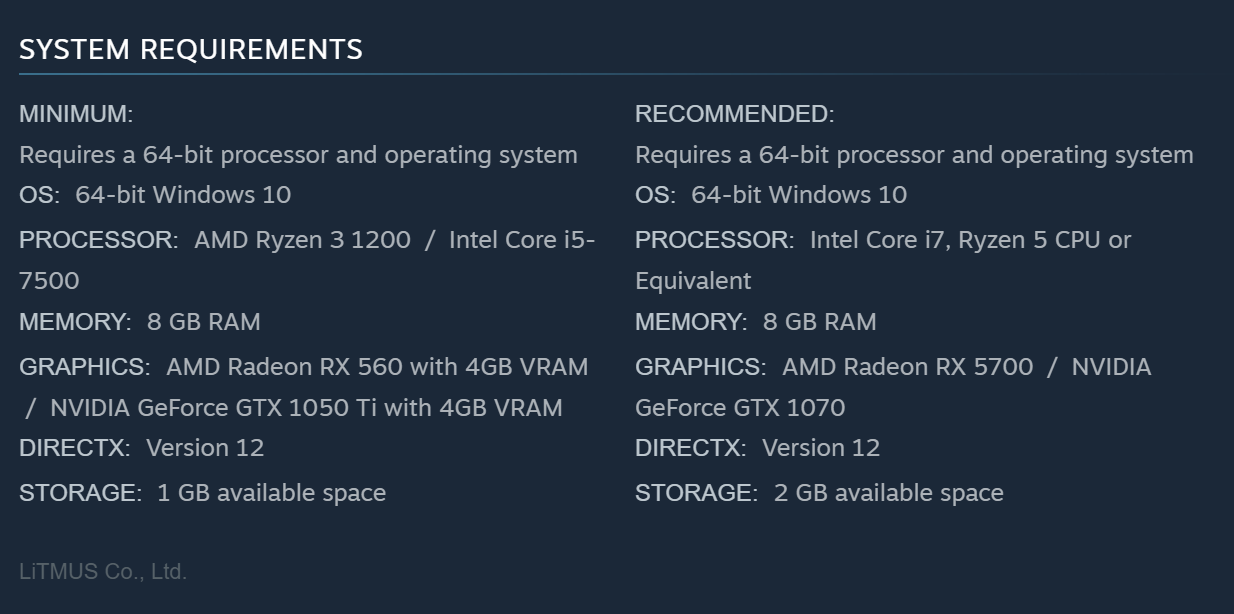Click the recommended 64-bit processor requirement note
1234x614 pixels.
pyautogui.click(x=914, y=155)
